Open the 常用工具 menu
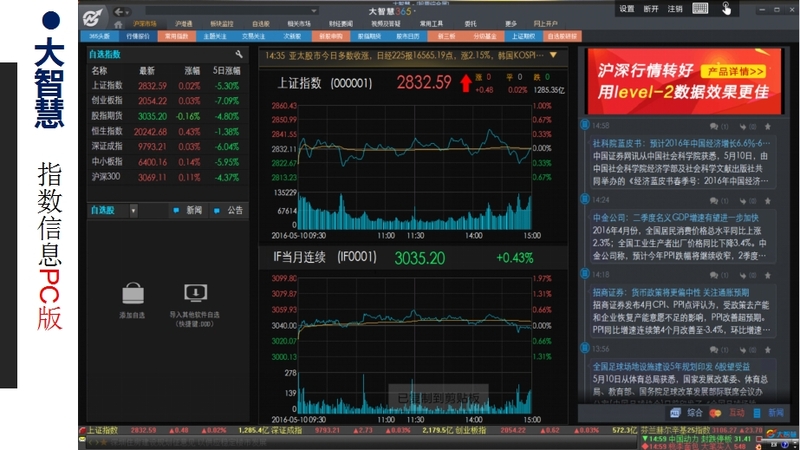Screen dimensions: 800x450 pos(431,23)
